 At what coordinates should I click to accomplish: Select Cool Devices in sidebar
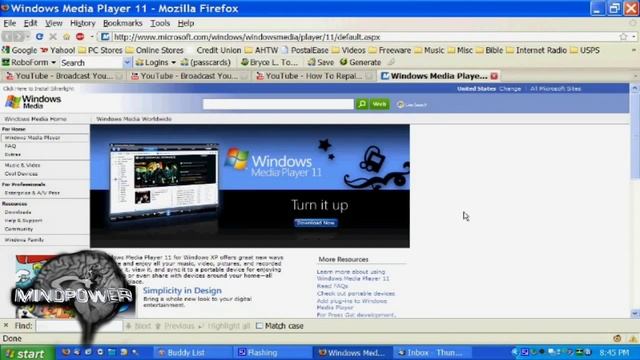[21, 174]
